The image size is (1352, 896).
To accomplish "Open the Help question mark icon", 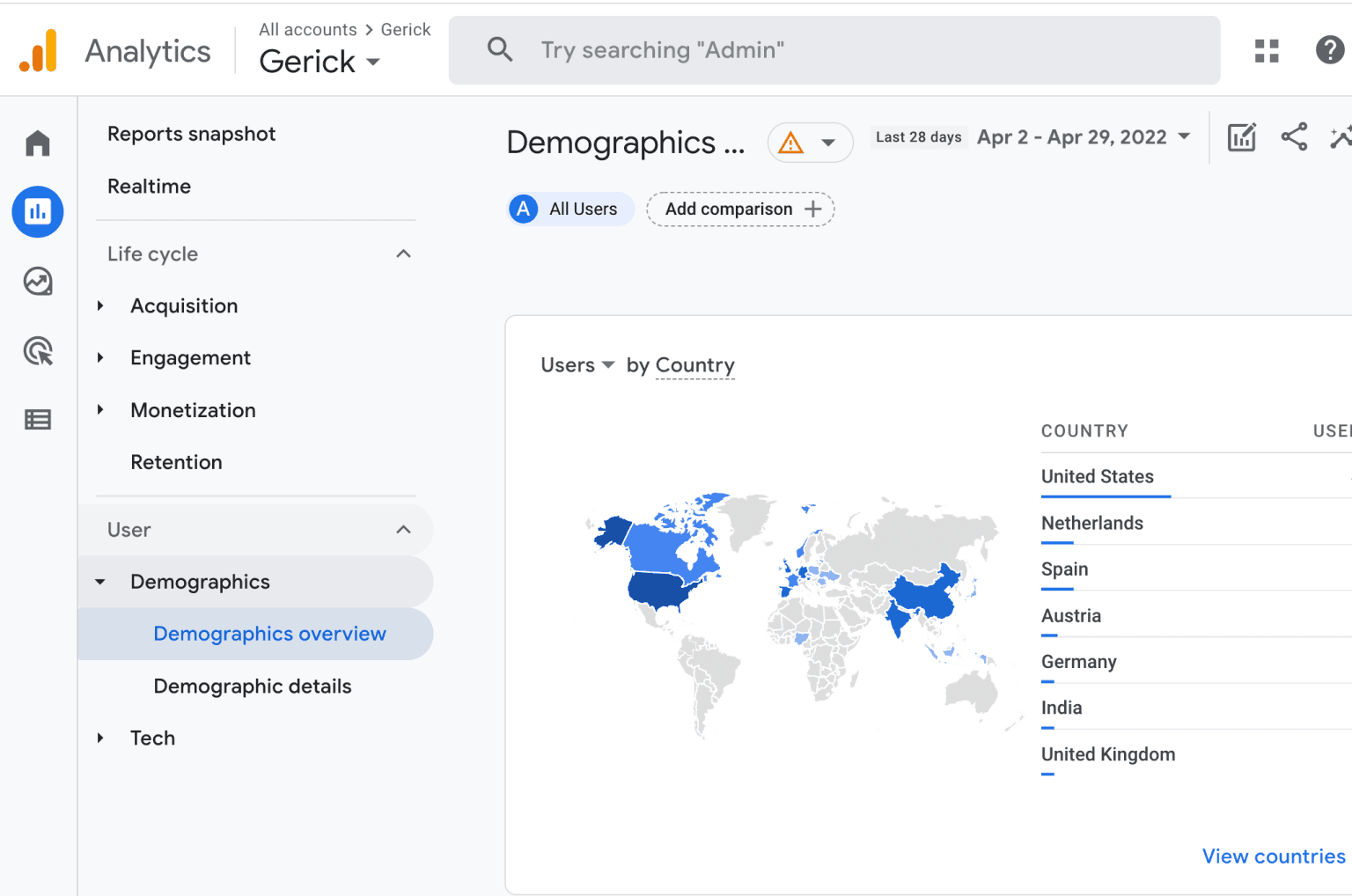I will [1329, 51].
